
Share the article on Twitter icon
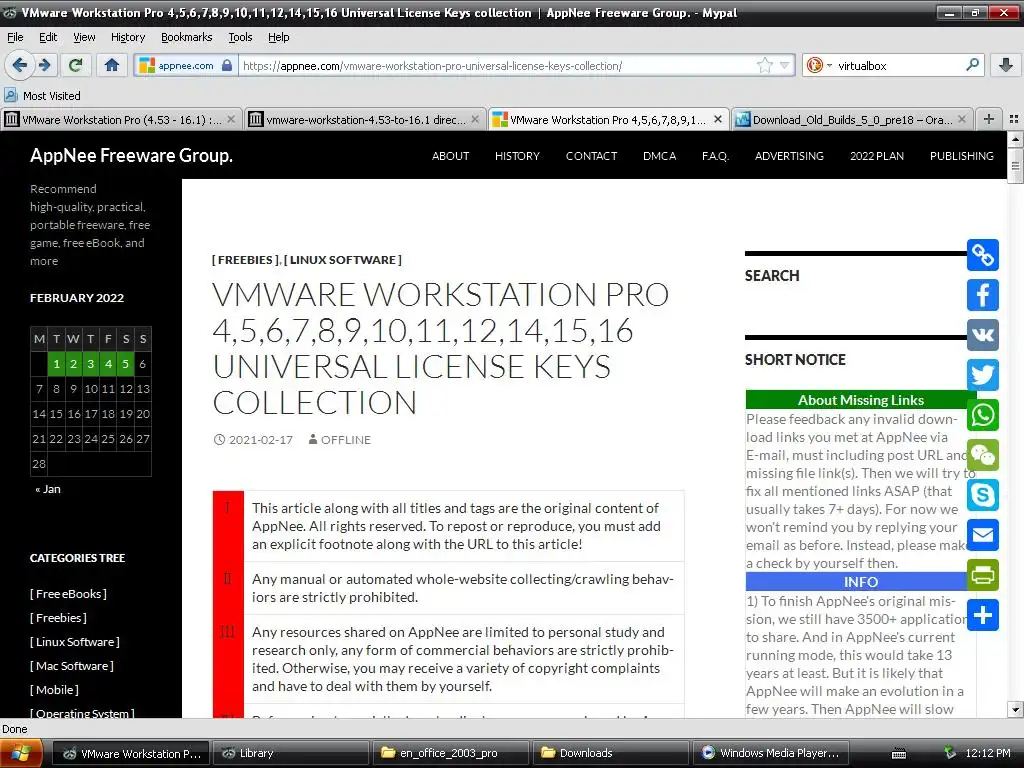983,375
